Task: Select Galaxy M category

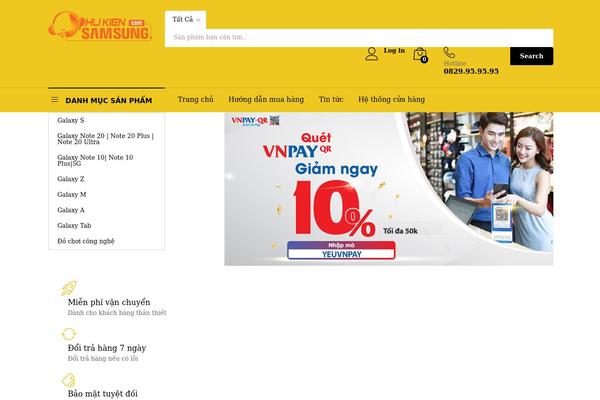Action: click(72, 194)
